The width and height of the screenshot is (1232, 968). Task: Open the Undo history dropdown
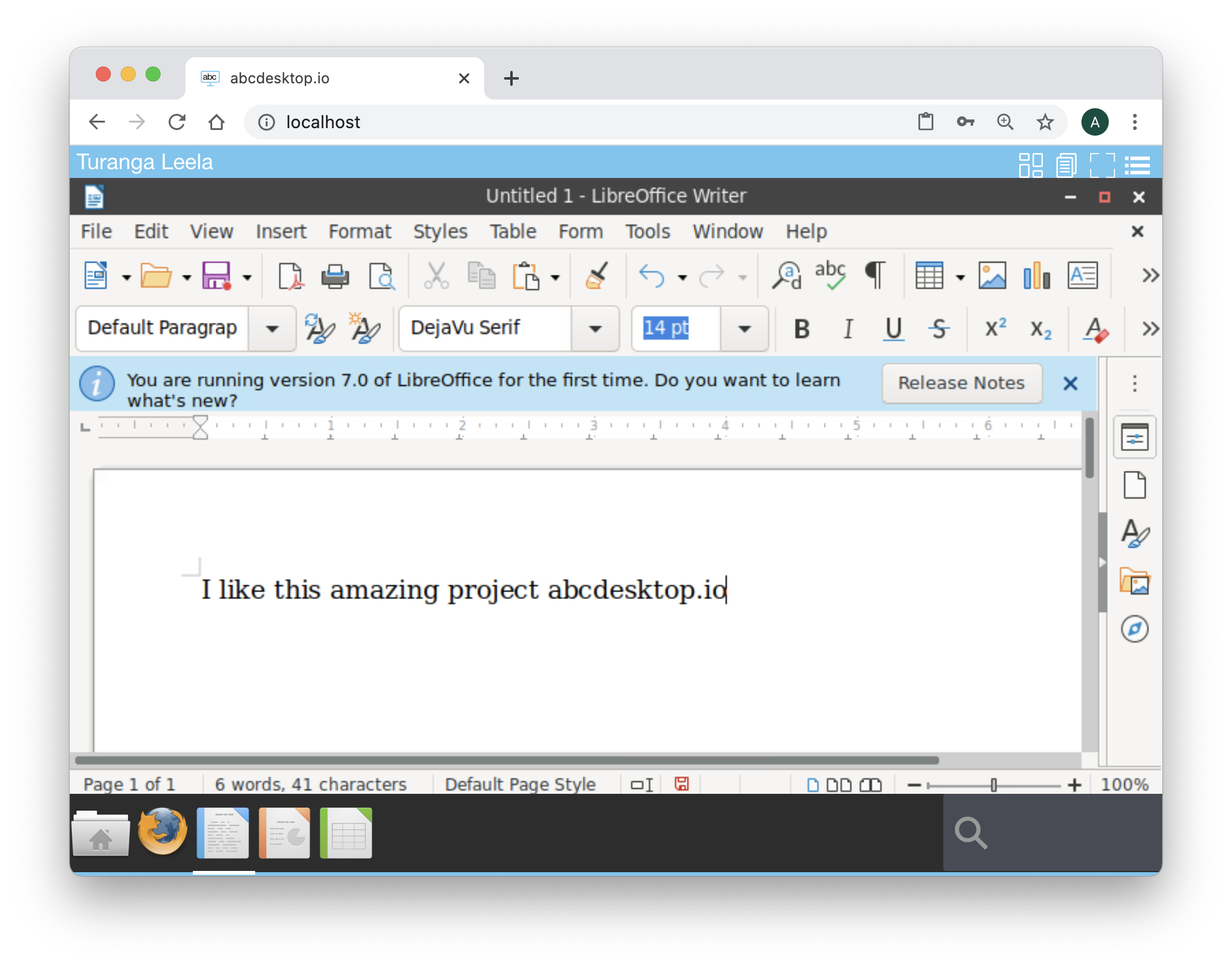(x=683, y=277)
